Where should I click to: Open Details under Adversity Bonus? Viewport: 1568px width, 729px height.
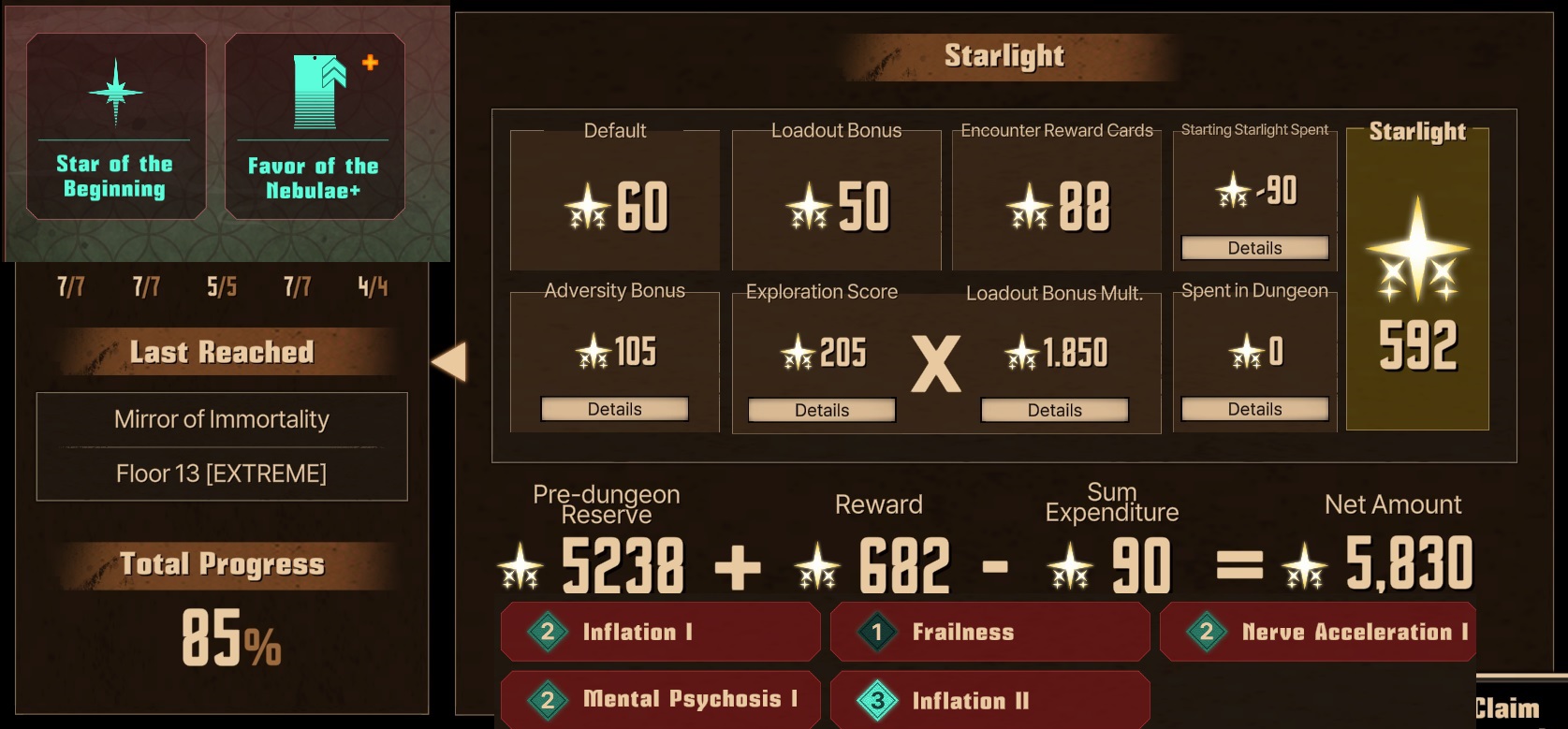coord(614,409)
